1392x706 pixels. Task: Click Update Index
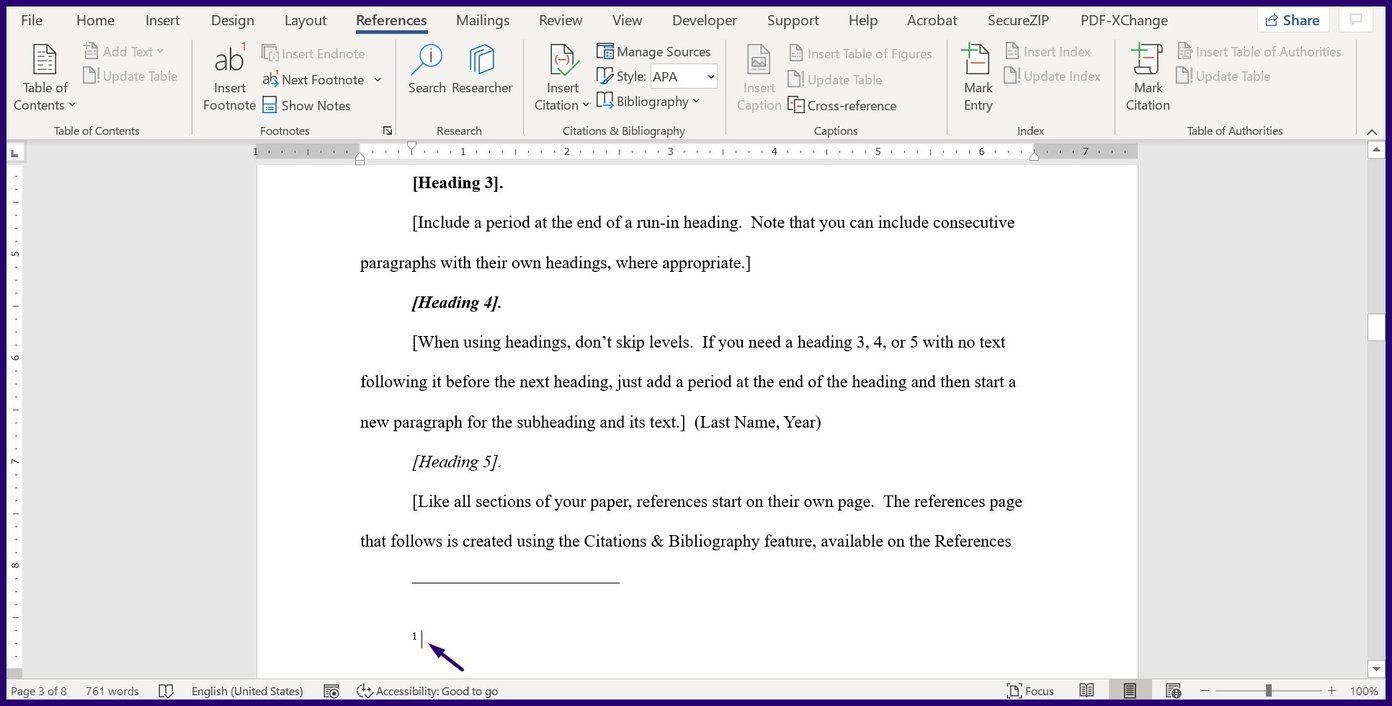[1052, 76]
